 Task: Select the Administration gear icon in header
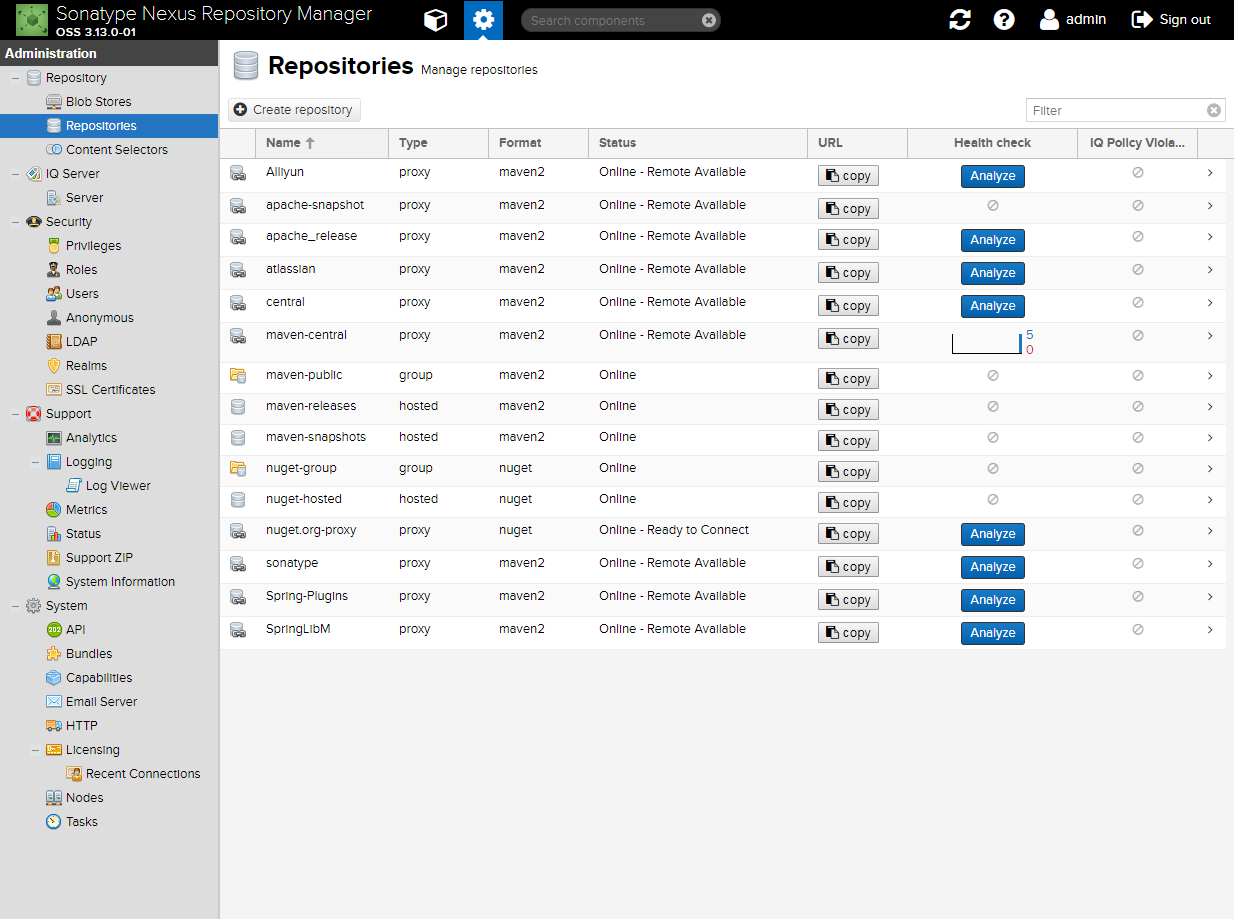484,20
